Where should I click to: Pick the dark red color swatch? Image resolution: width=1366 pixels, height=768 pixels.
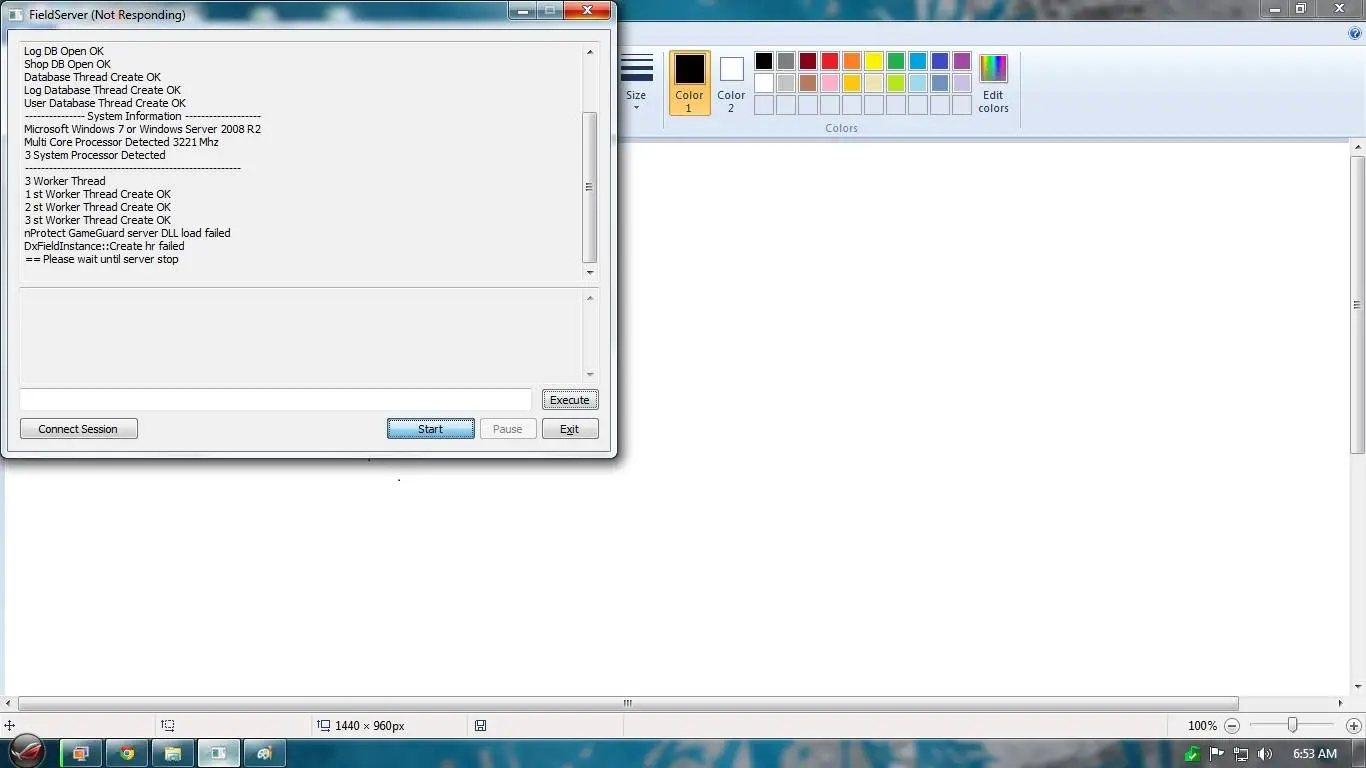pyautogui.click(x=808, y=61)
